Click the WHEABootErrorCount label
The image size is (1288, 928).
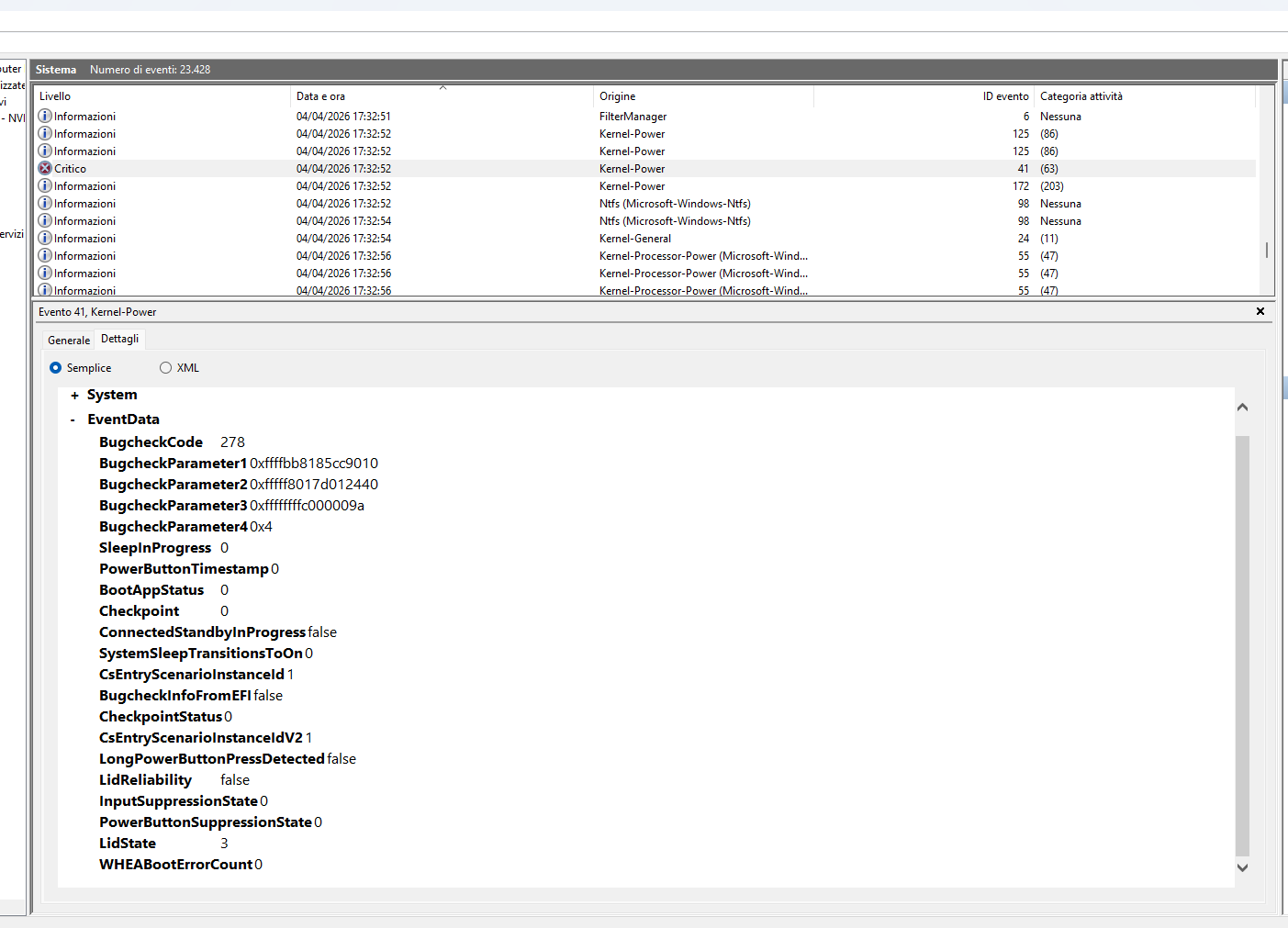pyautogui.click(x=175, y=865)
